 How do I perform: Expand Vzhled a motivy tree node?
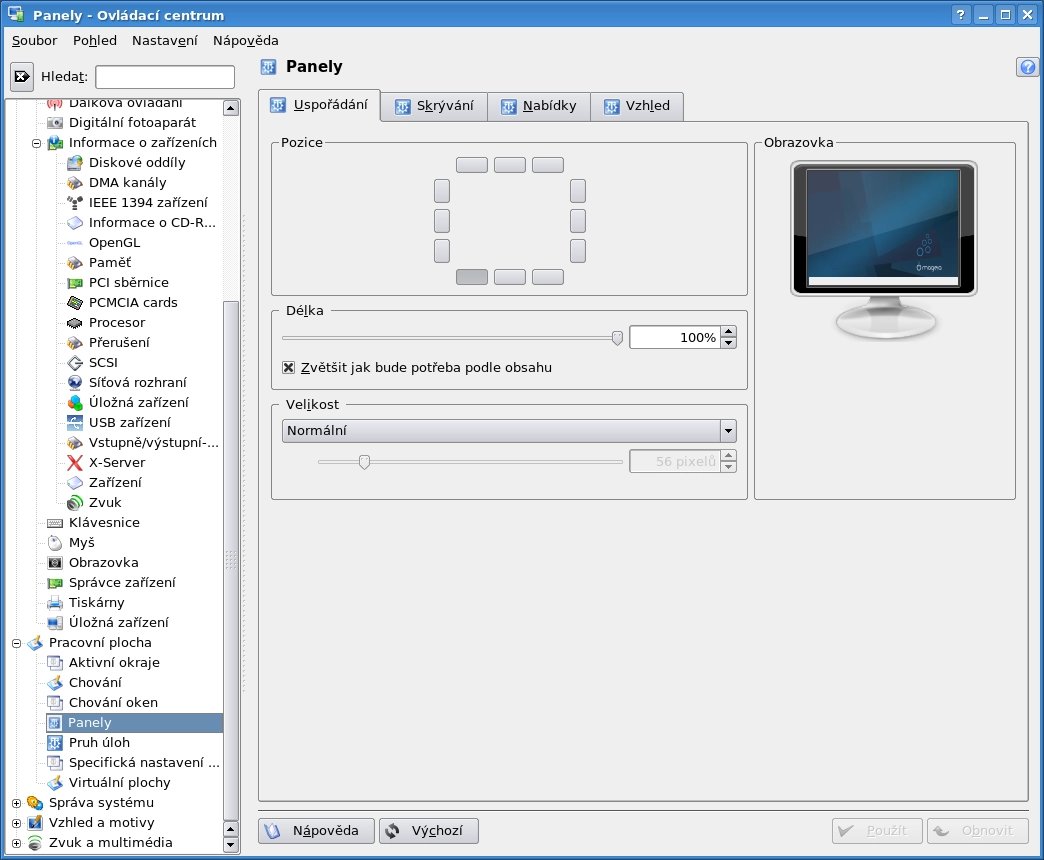17,823
